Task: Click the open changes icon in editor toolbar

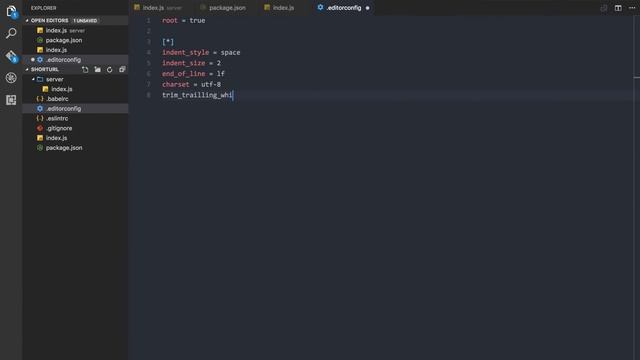Action: coord(604,8)
